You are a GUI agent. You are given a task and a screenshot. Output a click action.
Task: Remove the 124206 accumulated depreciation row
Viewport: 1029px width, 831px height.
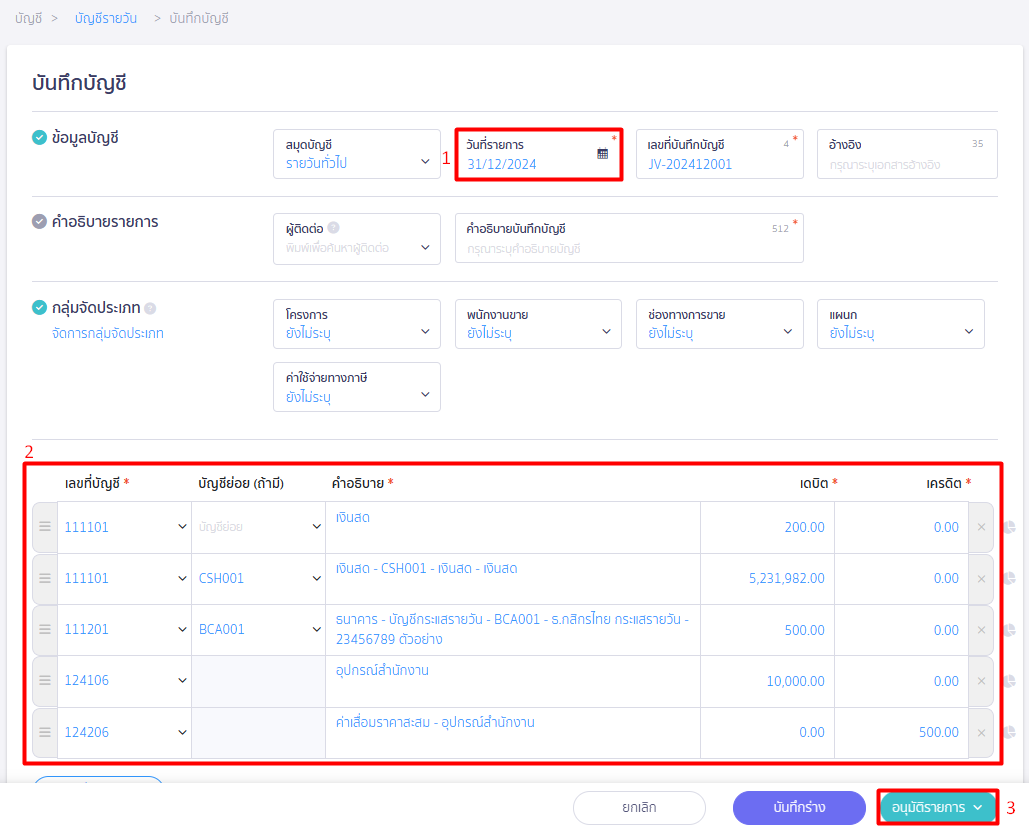pyautogui.click(x=981, y=732)
